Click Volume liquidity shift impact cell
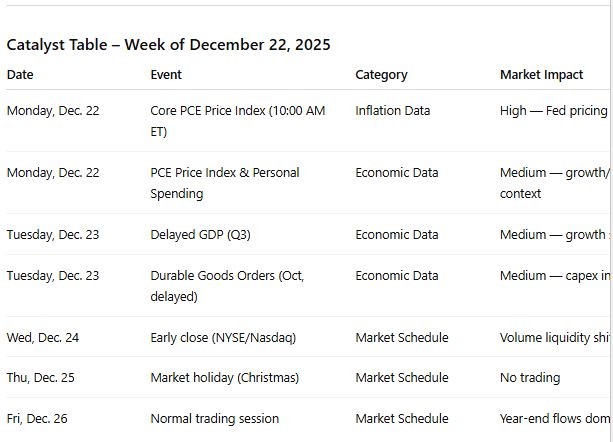 click(555, 338)
